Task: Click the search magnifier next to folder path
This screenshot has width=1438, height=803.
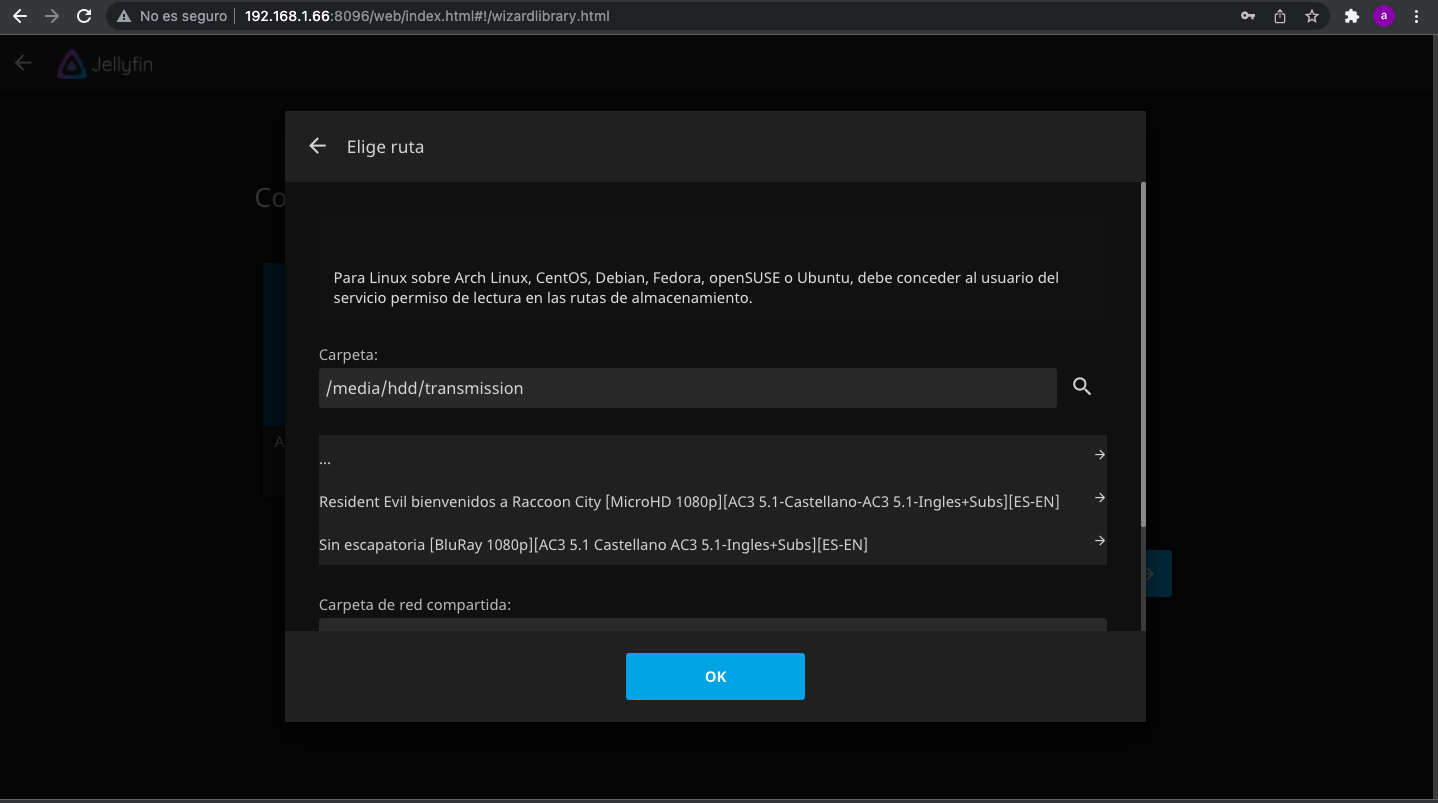Action: point(1081,387)
